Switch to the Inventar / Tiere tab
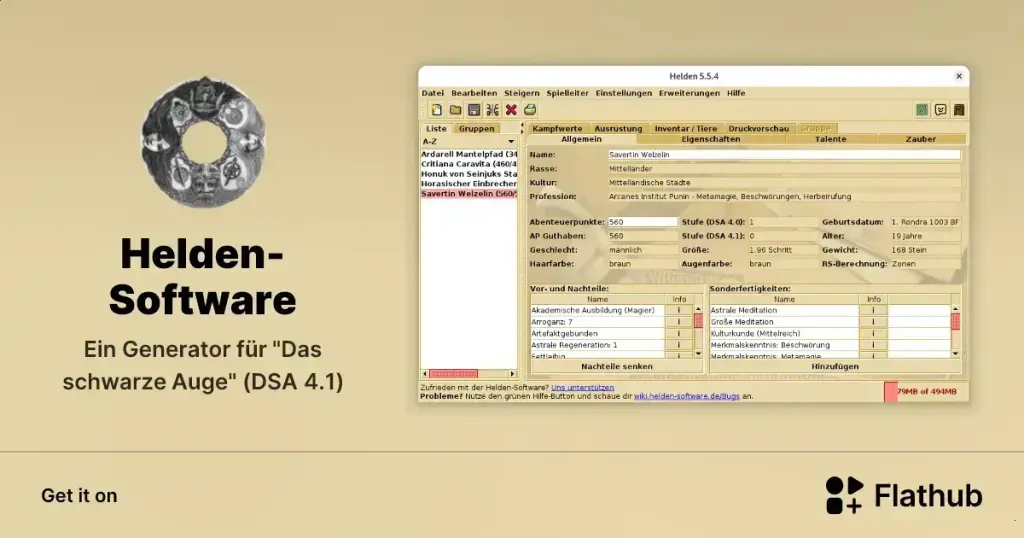Screen dimensions: 1024x538 (686, 129)
